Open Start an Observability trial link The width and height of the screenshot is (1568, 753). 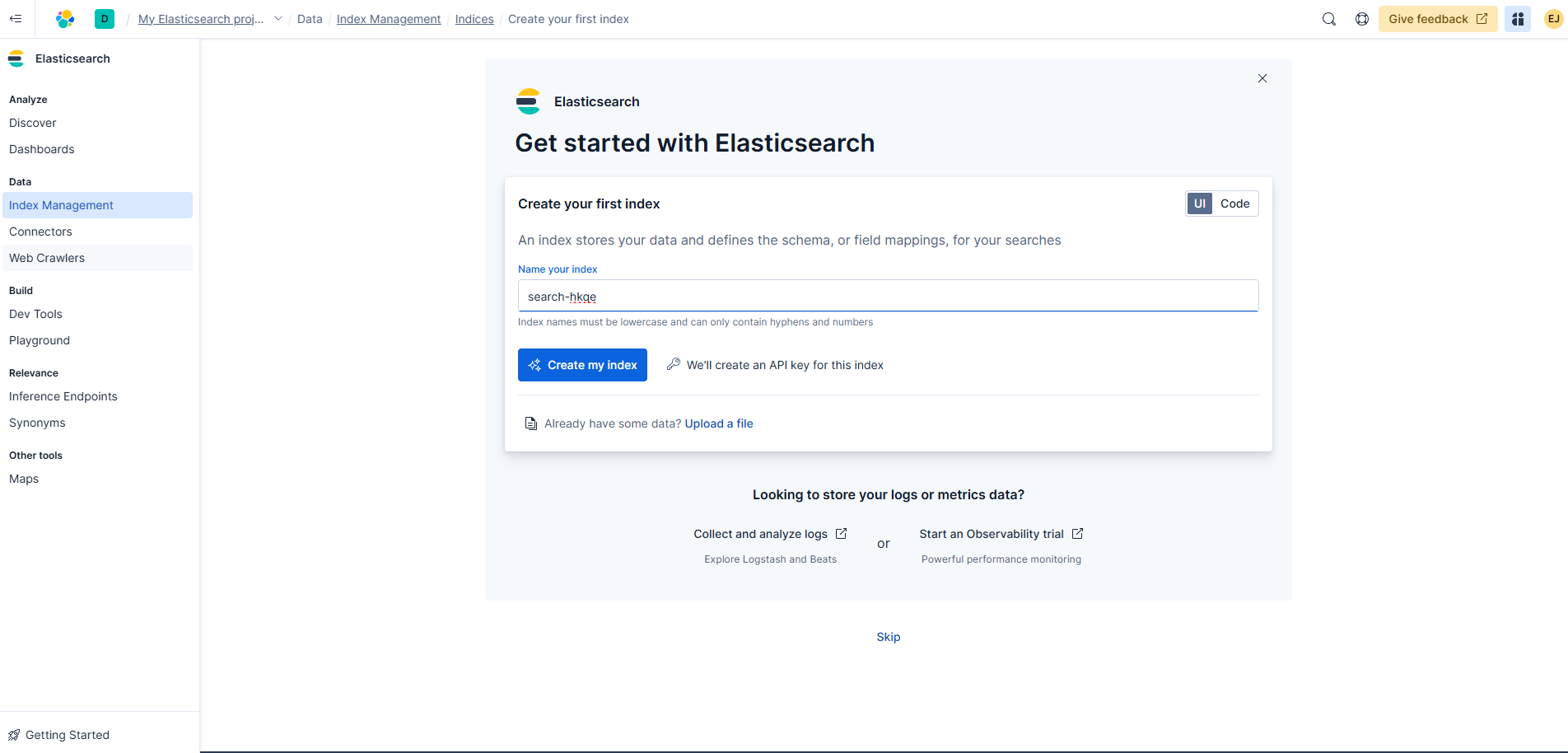click(1001, 534)
